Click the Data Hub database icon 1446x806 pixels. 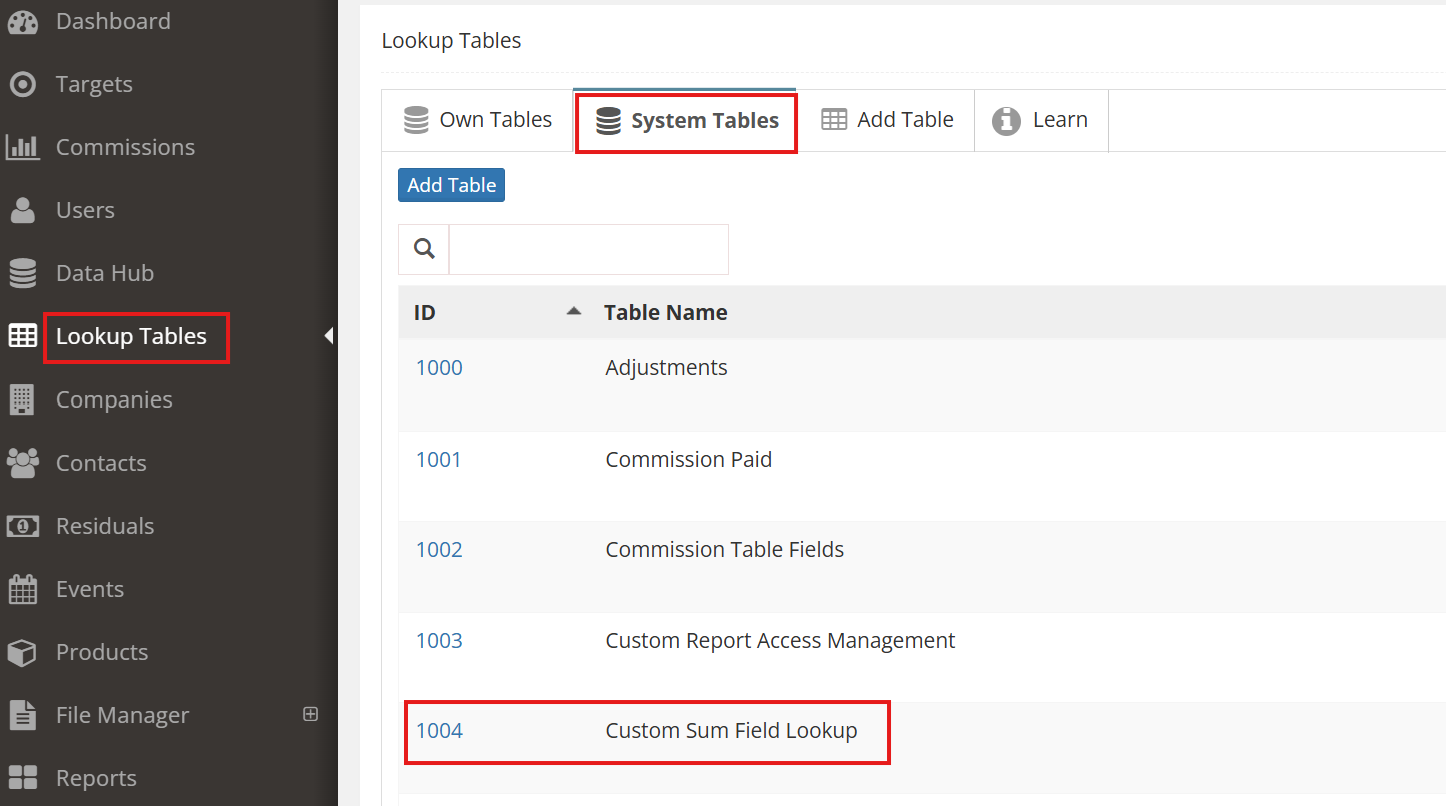(x=22, y=273)
